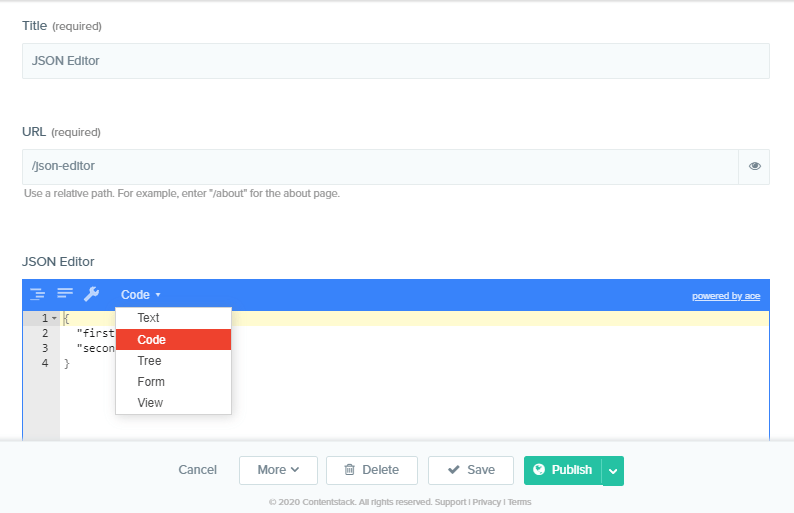Pick View mode from the menu

point(173,403)
